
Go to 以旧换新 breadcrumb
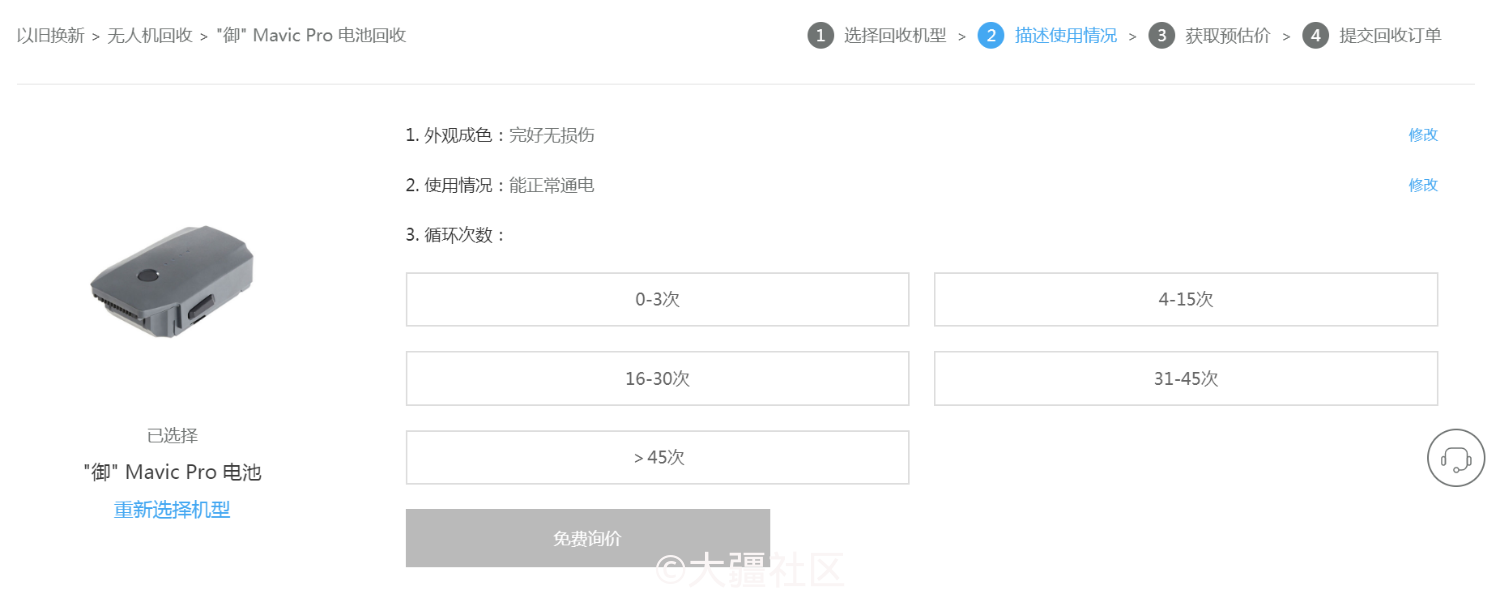(51, 36)
